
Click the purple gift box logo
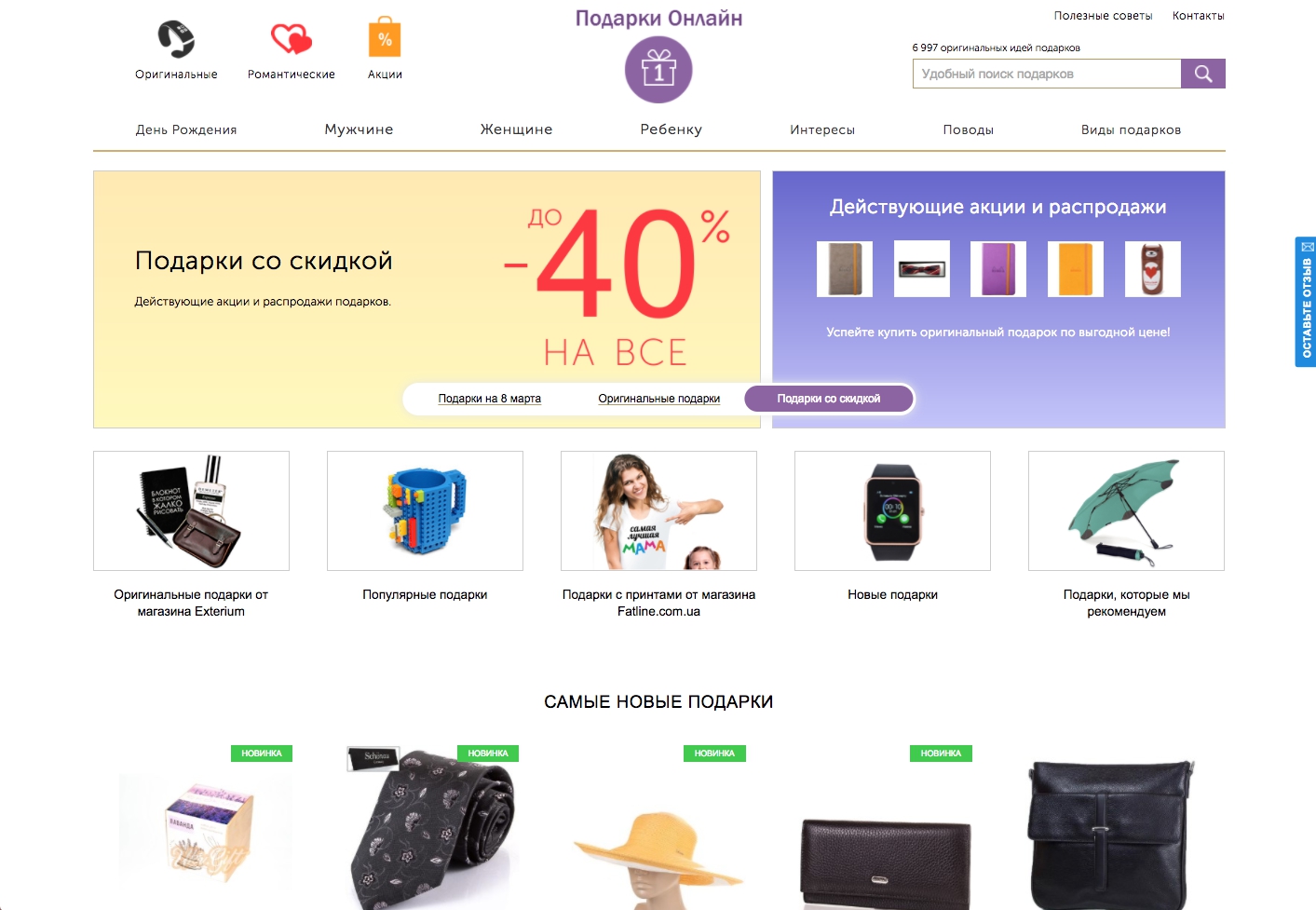click(658, 70)
